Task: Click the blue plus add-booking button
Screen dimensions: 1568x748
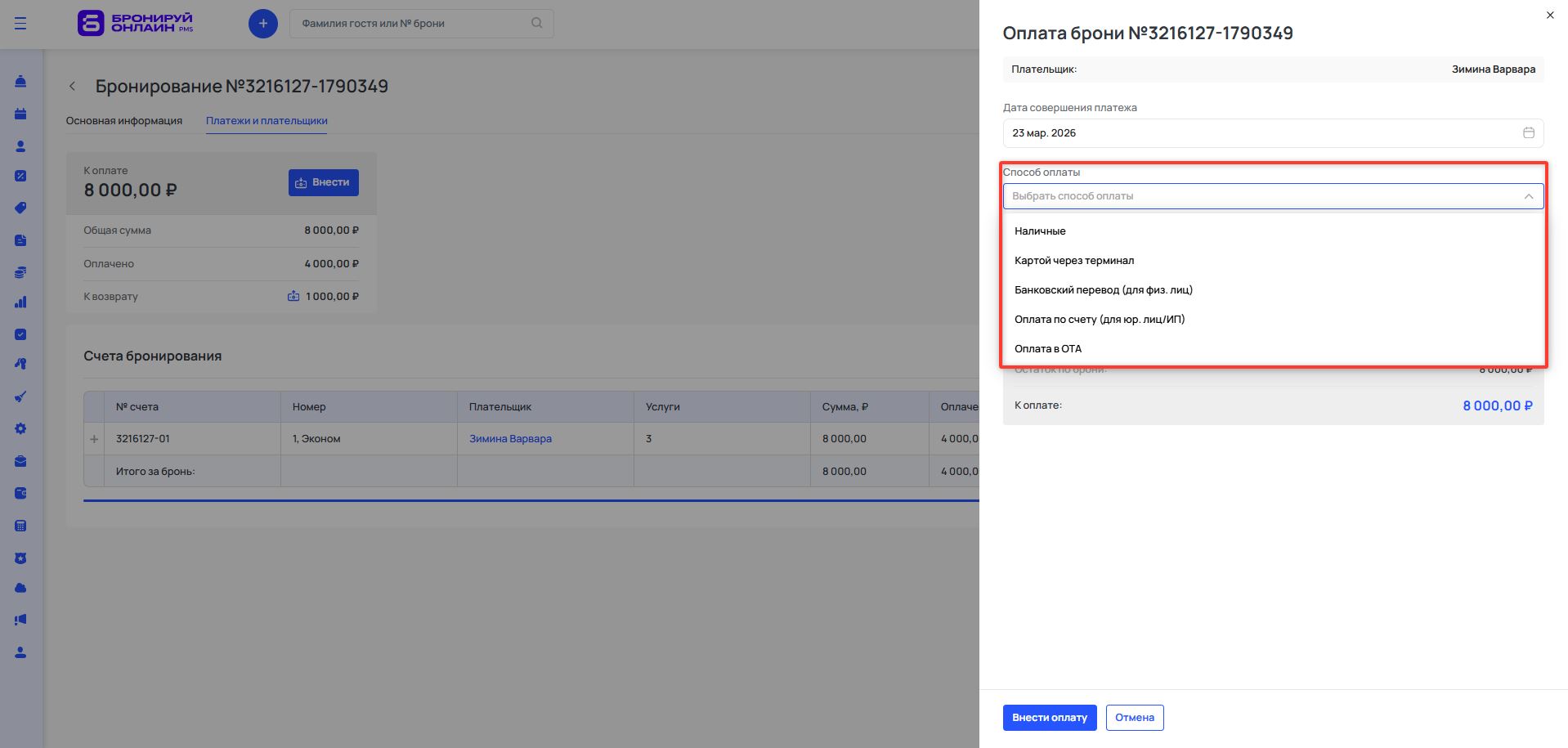Action: pyautogui.click(x=262, y=24)
